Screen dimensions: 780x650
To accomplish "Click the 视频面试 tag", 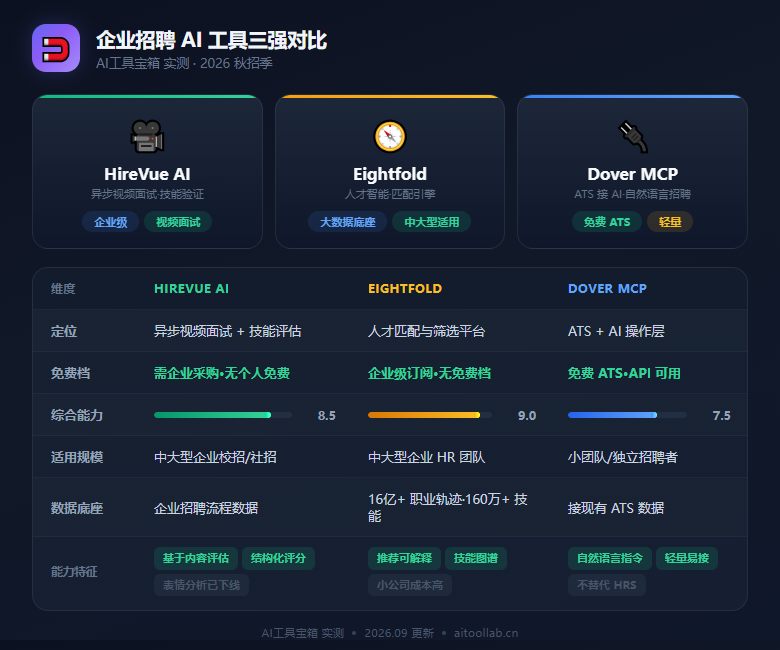I will tap(178, 222).
